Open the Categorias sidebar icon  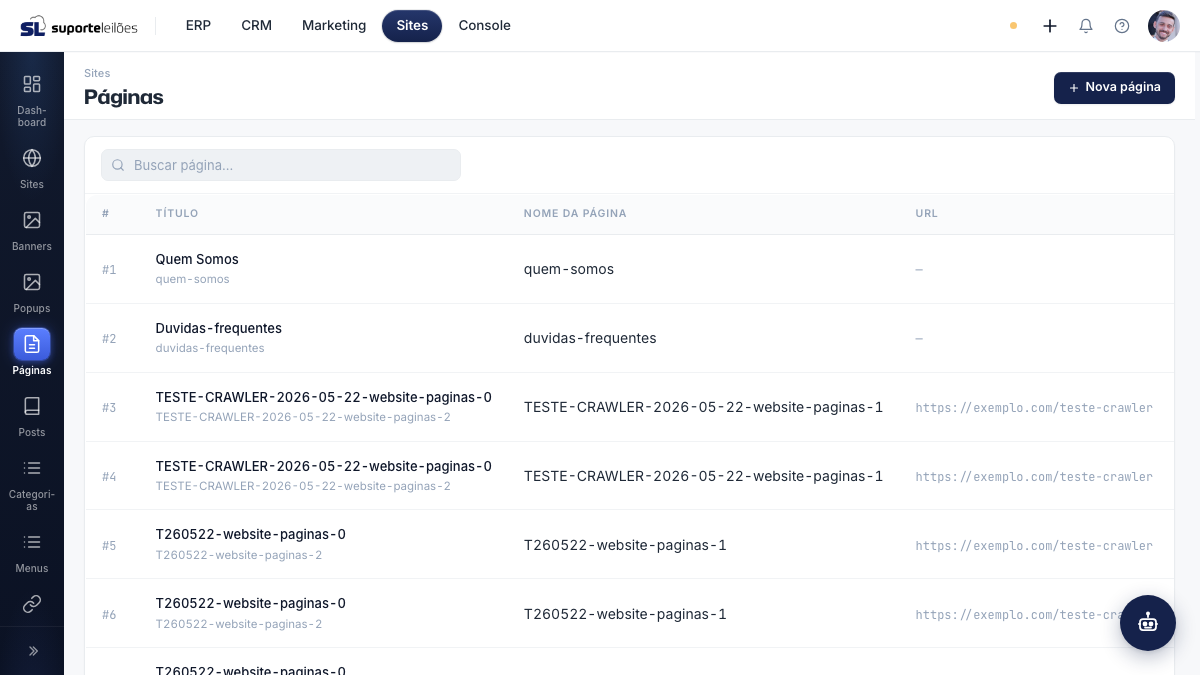(x=32, y=468)
